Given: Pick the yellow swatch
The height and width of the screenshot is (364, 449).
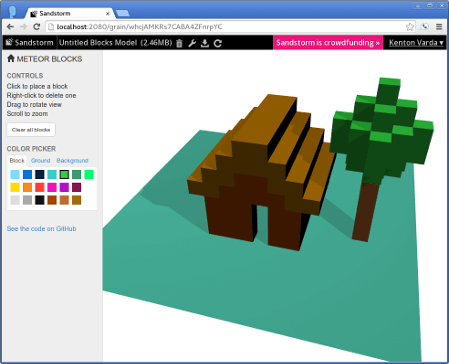Looking at the screenshot, I should (15, 187).
